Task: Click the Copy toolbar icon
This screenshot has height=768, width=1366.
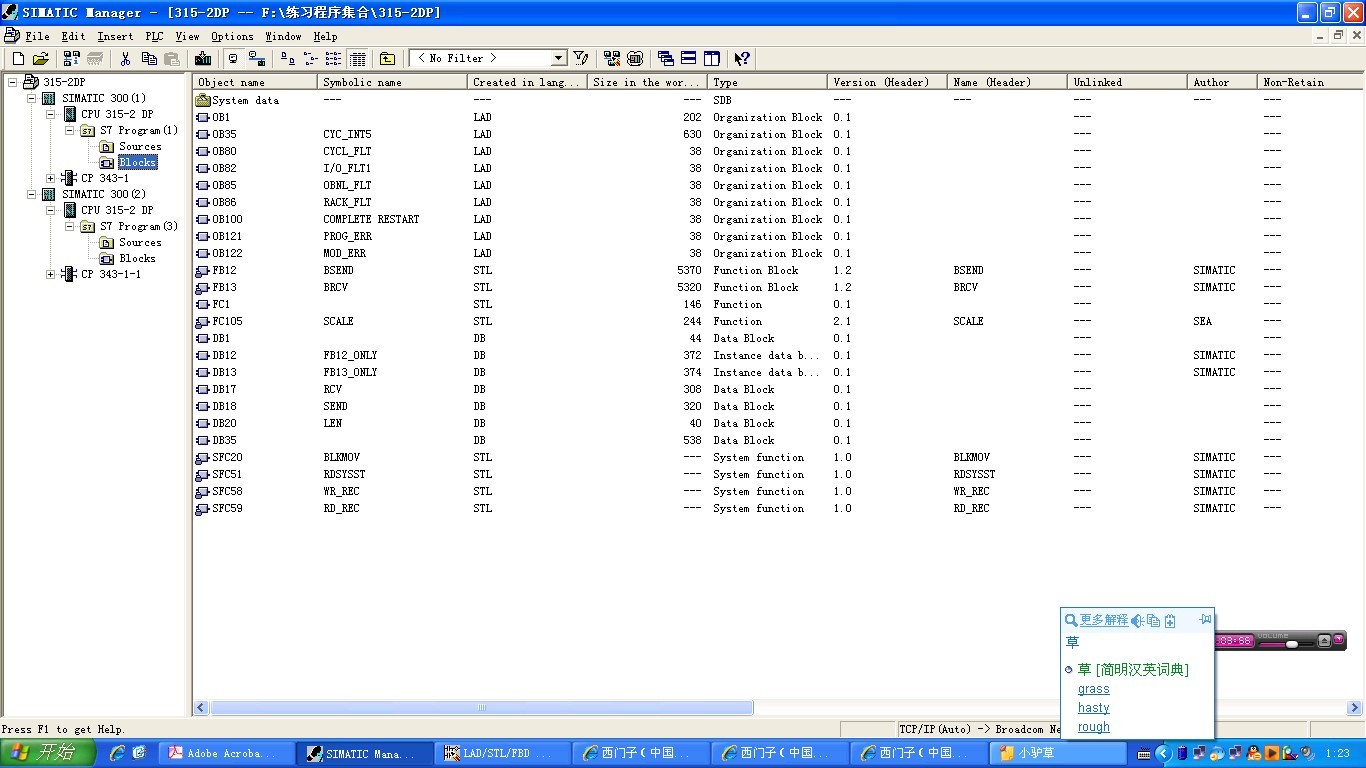Action: (149, 59)
